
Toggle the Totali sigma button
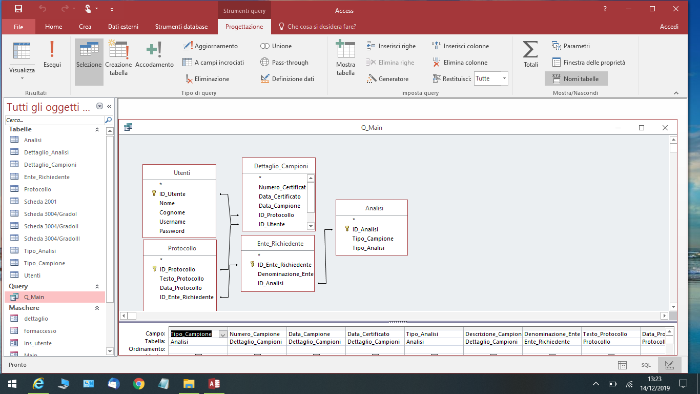530,54
